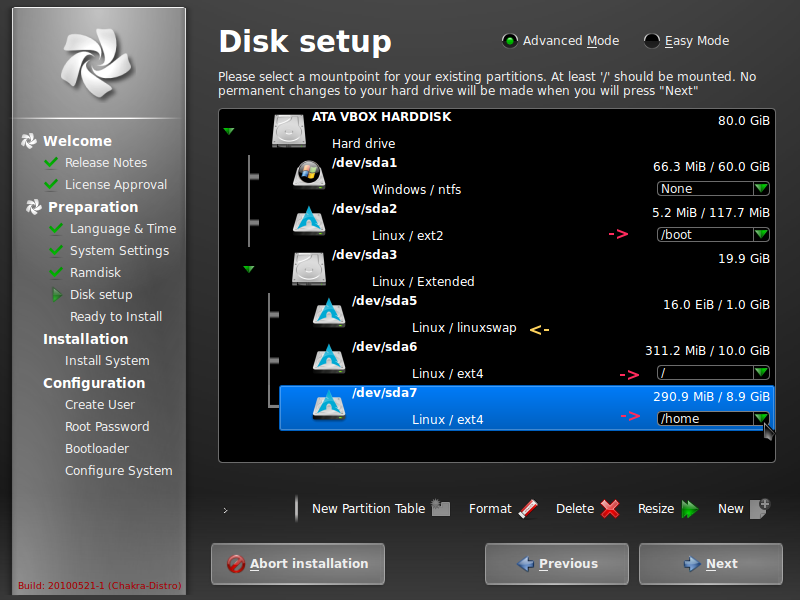
Task: Select Bootloader in the sidebar
Action: pos(95,448)
